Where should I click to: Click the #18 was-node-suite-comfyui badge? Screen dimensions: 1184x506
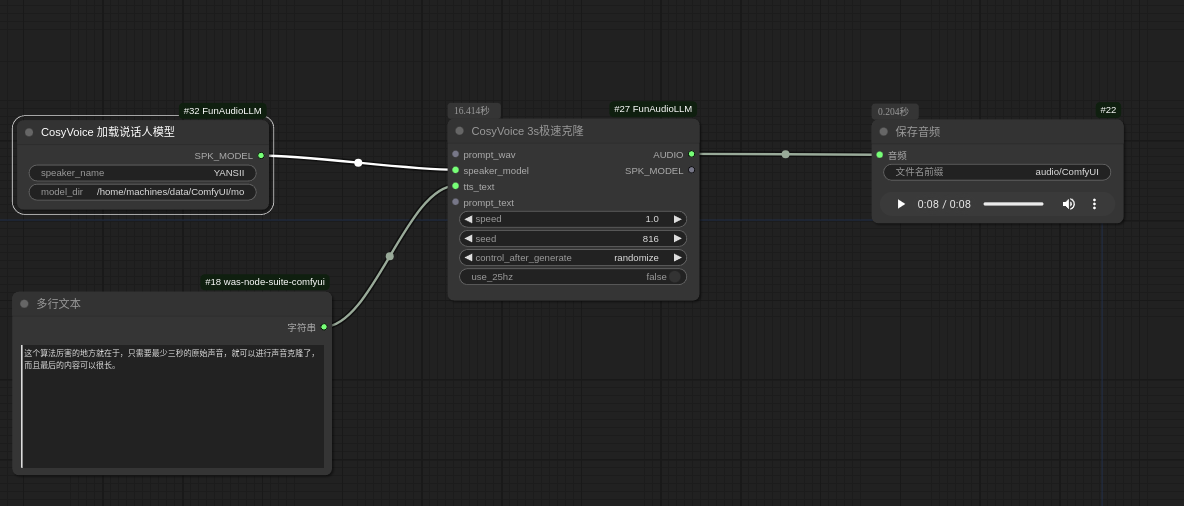click(265, 282)
